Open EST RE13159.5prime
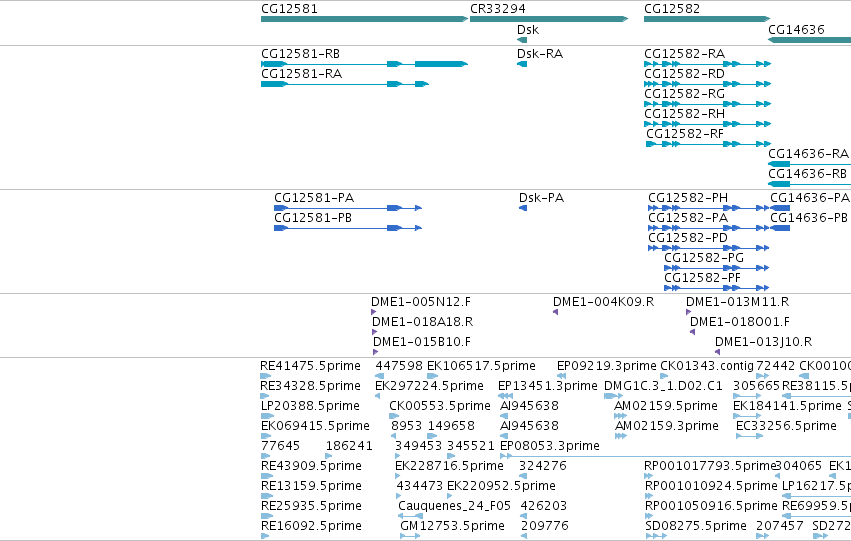Screen dimensions: 851x541 pos(266,497)
